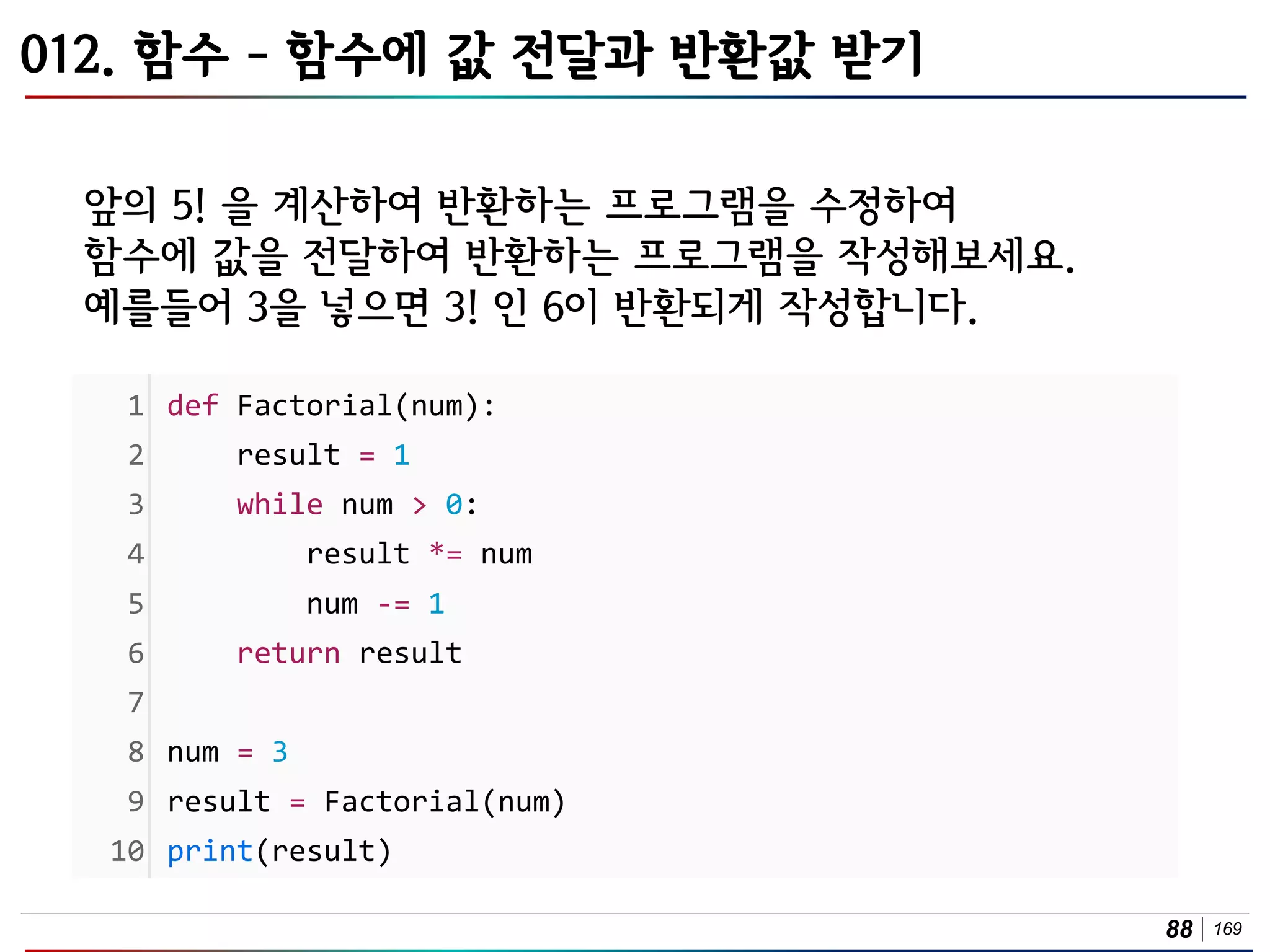Viewport: 1270px width, 952px height.
Task: Click code line 'result *= num'
Action: 419,554
